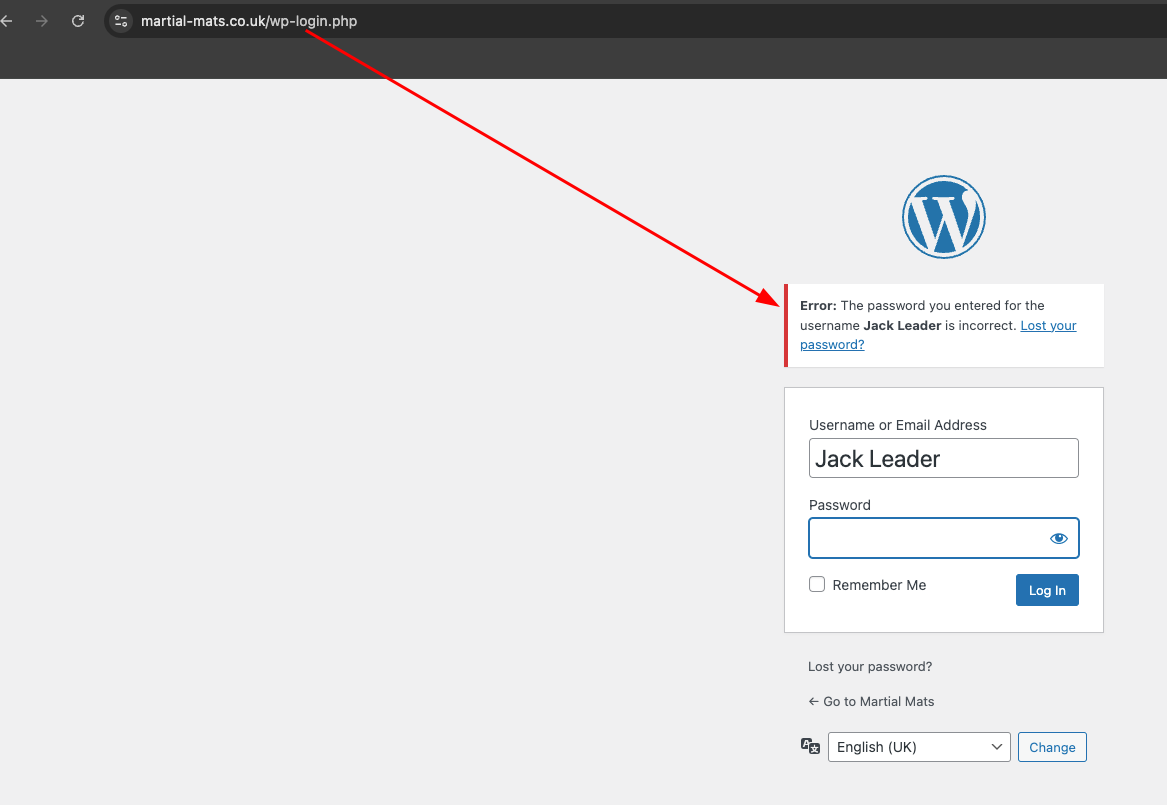The image size is (1167, 805).
Task: Click the browser back arrow
Action: [x=7, y=21]
